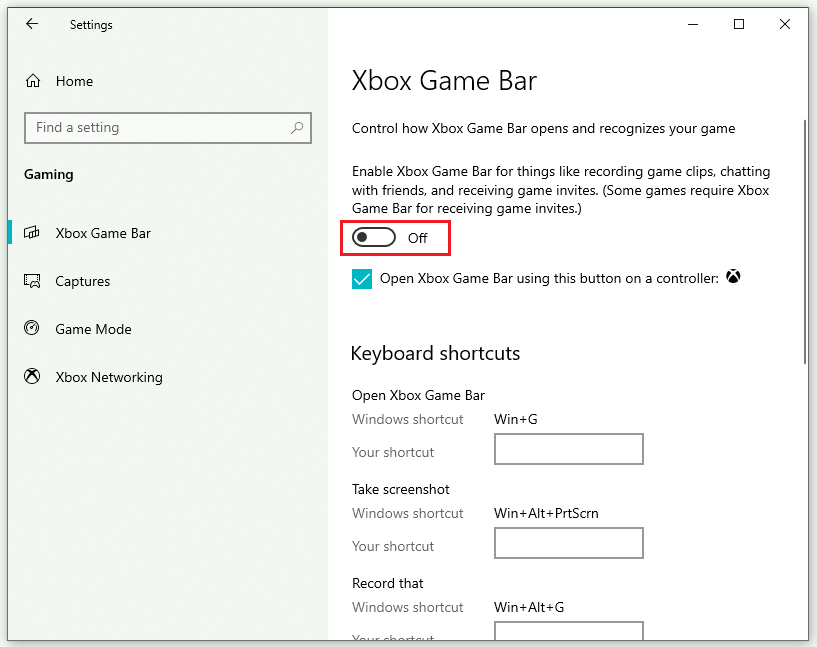The width and height of the screenshot is (817, 647).
Task: Select the Xbox Game Bar sidebar icon
Action: coord(32,232)
